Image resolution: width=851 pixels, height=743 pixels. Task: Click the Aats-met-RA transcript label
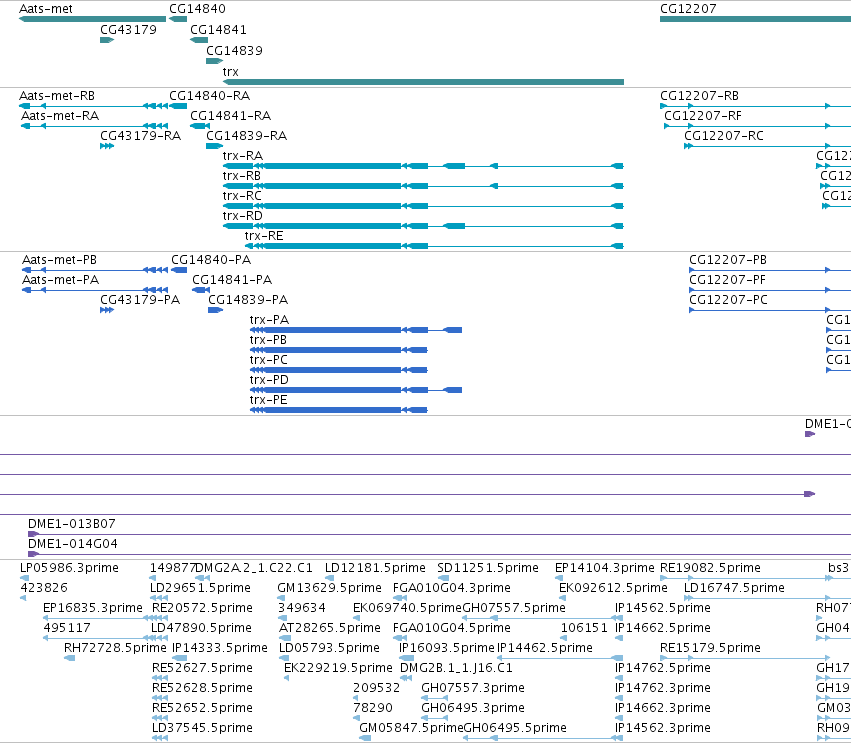pos(60,116)
